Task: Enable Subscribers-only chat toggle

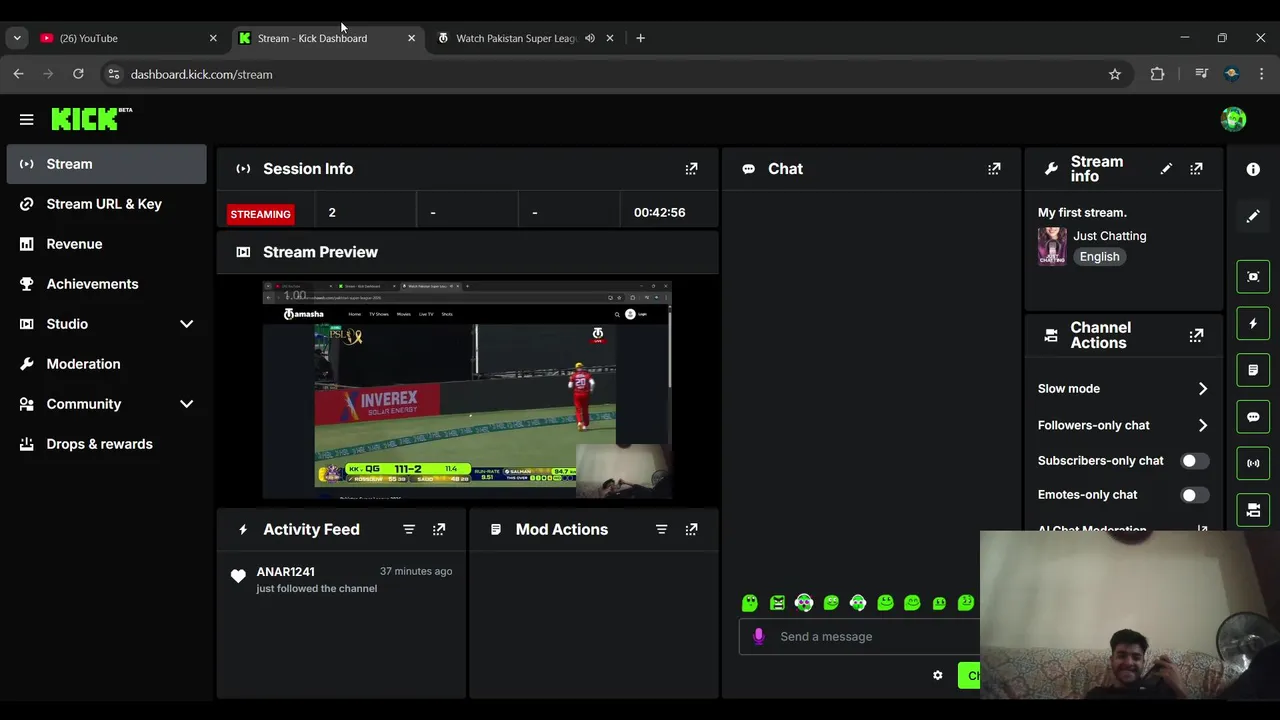Action: (1194, 461)
